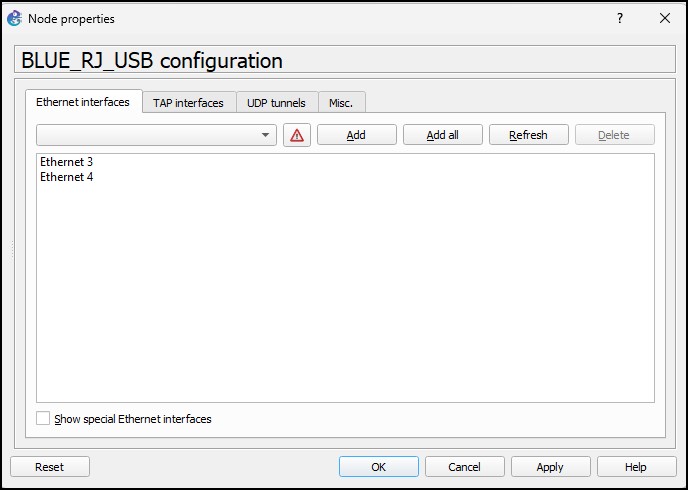Close the Node properties dialog
Image resolution: width=688 pixels, height=490 pixels.
[665, 18]
